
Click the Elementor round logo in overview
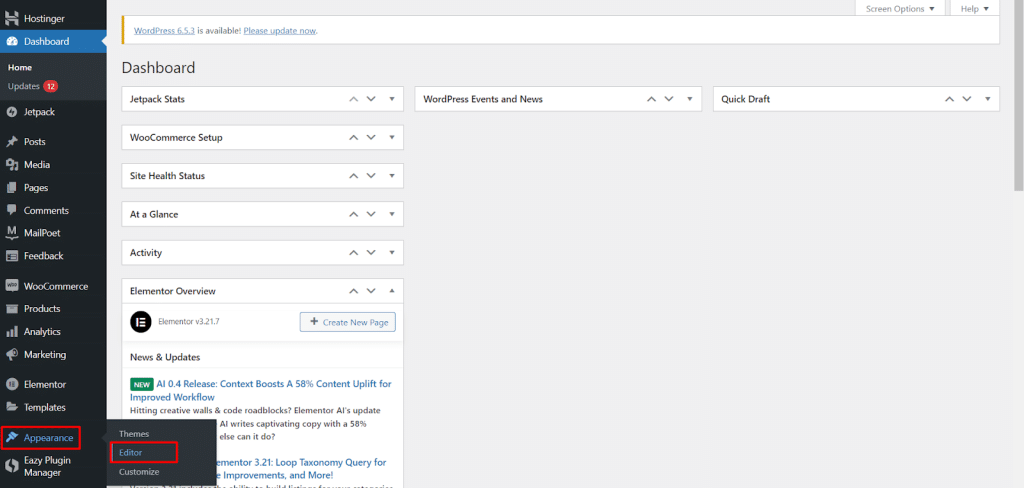pos(140,322)
